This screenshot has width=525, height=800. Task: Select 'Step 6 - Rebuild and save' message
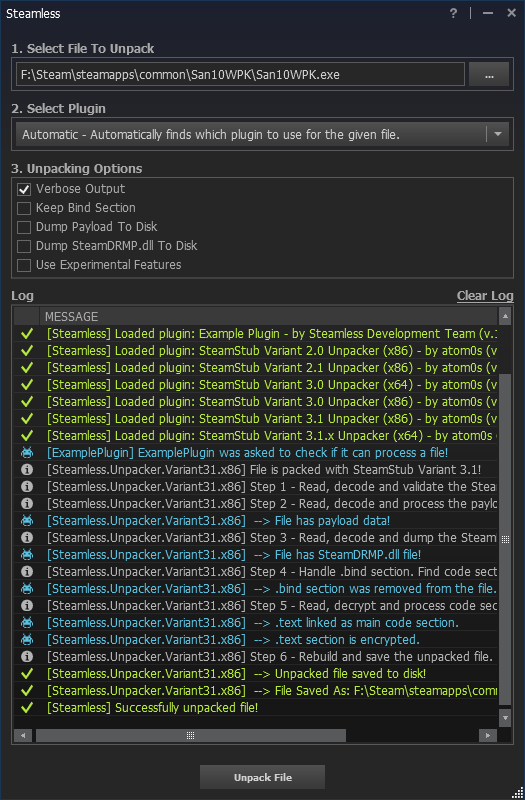(x=270, y=657)
